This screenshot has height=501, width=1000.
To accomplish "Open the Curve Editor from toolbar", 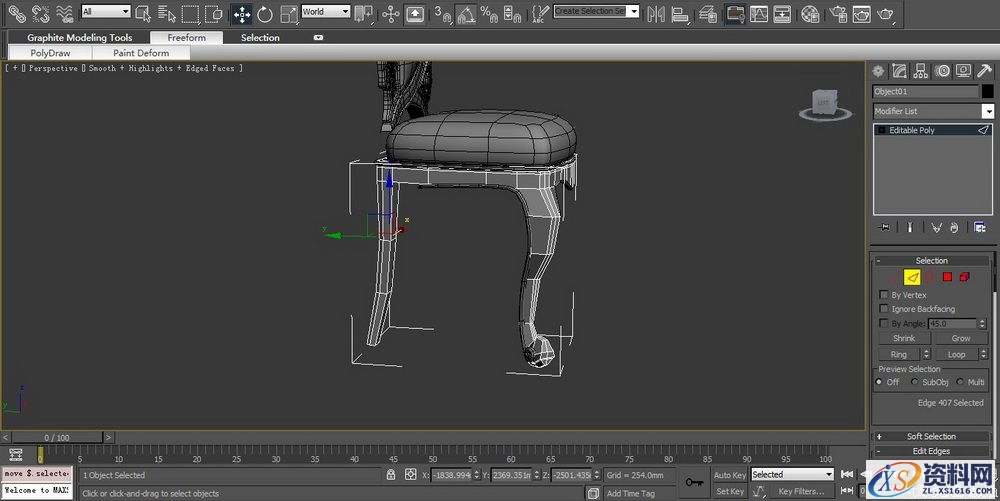I will pyautogui.click(x=759, y=13).
